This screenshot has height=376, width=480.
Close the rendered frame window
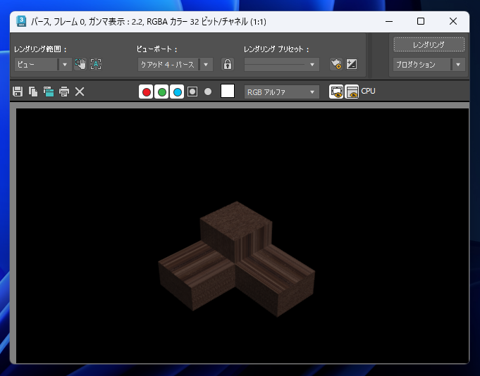point(453,21)
